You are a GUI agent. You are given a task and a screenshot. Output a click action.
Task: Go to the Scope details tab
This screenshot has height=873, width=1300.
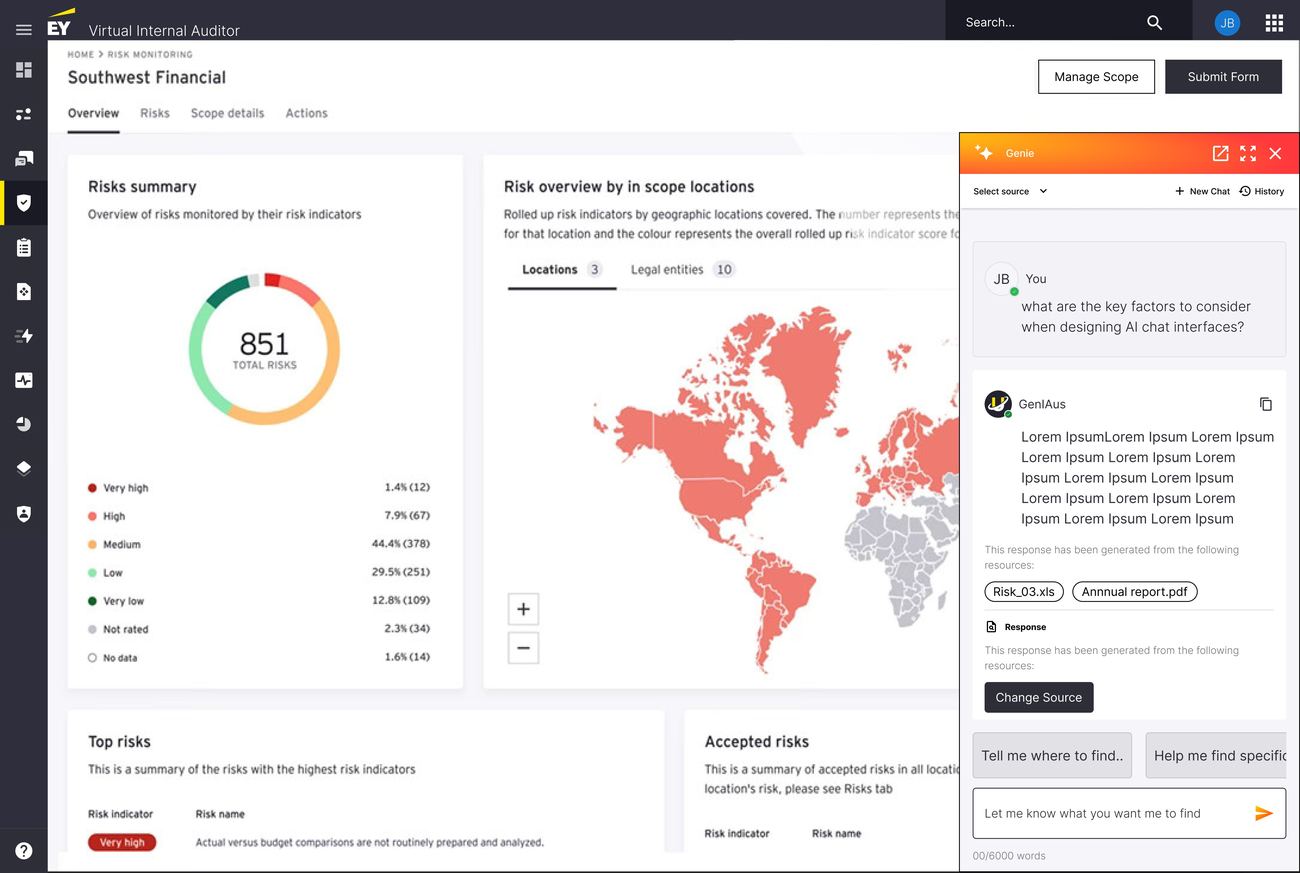coord(228,113)
